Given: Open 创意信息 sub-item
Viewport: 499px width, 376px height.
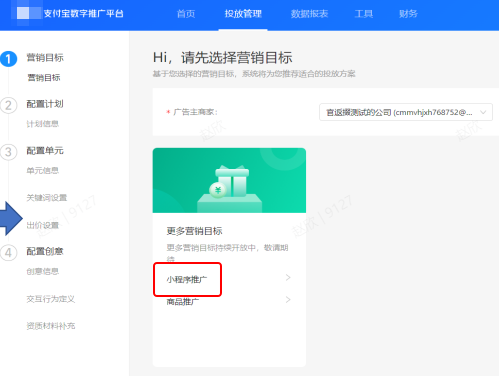Looking at the screenshot, I should click(x=43, y=271).
